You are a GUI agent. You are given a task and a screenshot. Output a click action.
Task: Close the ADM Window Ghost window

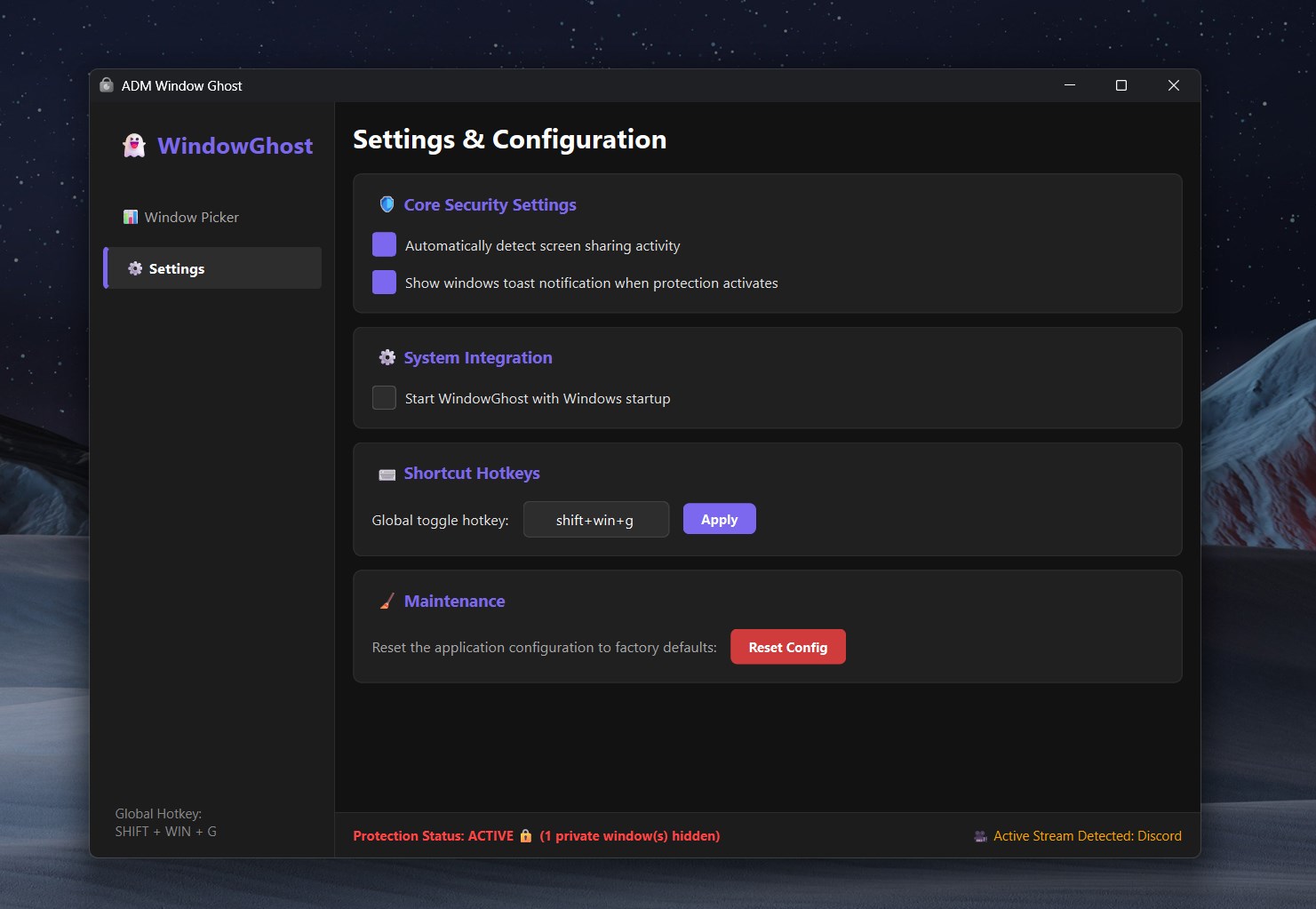pos(1174,85)
